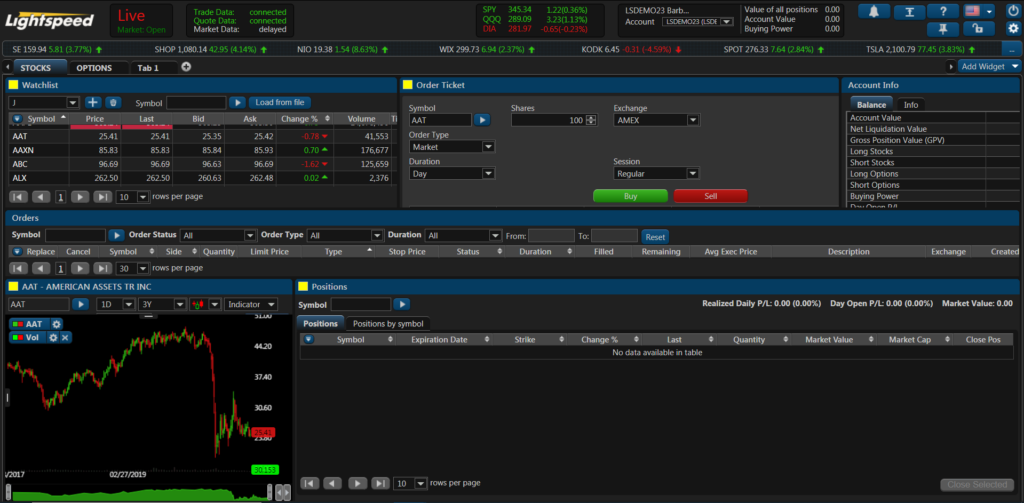
Task: Go to first page in Positions pager
Action: (310, 483)
